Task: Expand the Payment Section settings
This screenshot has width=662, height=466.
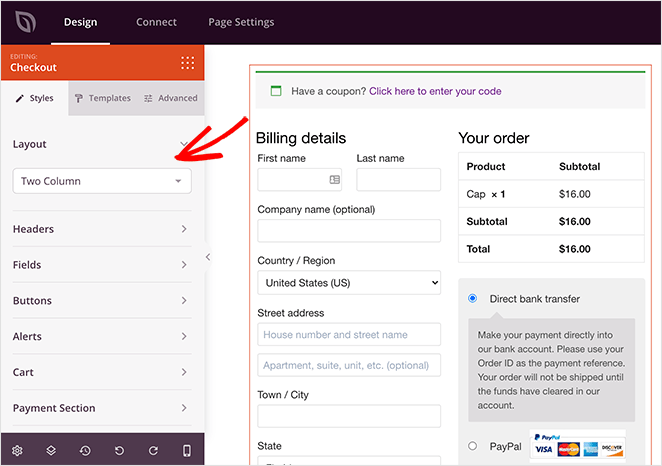Action: click(x=102, y=408)
